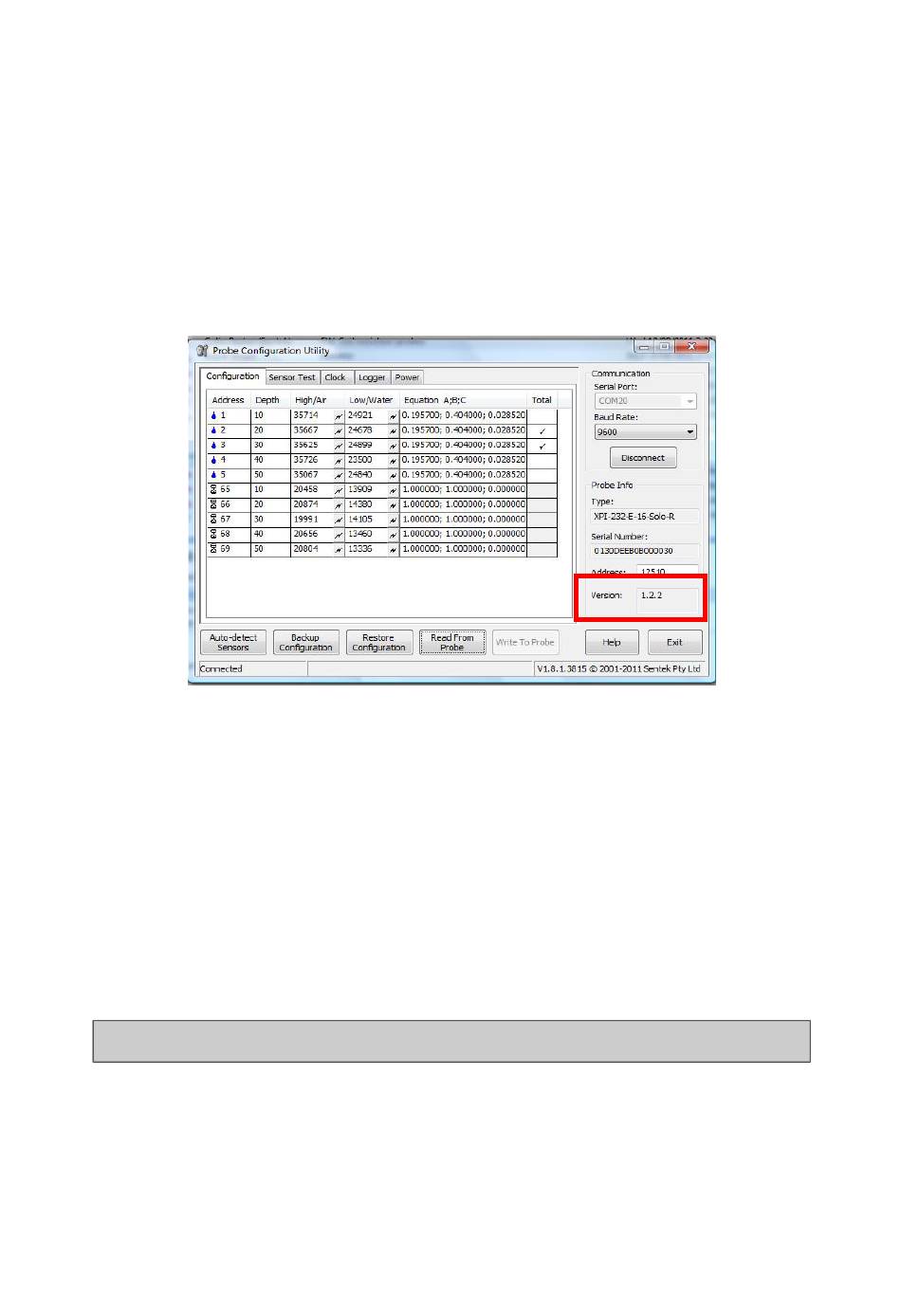Click the salinity sensor icon for address 68
The image size is (901, 1316).
(213, 534)
